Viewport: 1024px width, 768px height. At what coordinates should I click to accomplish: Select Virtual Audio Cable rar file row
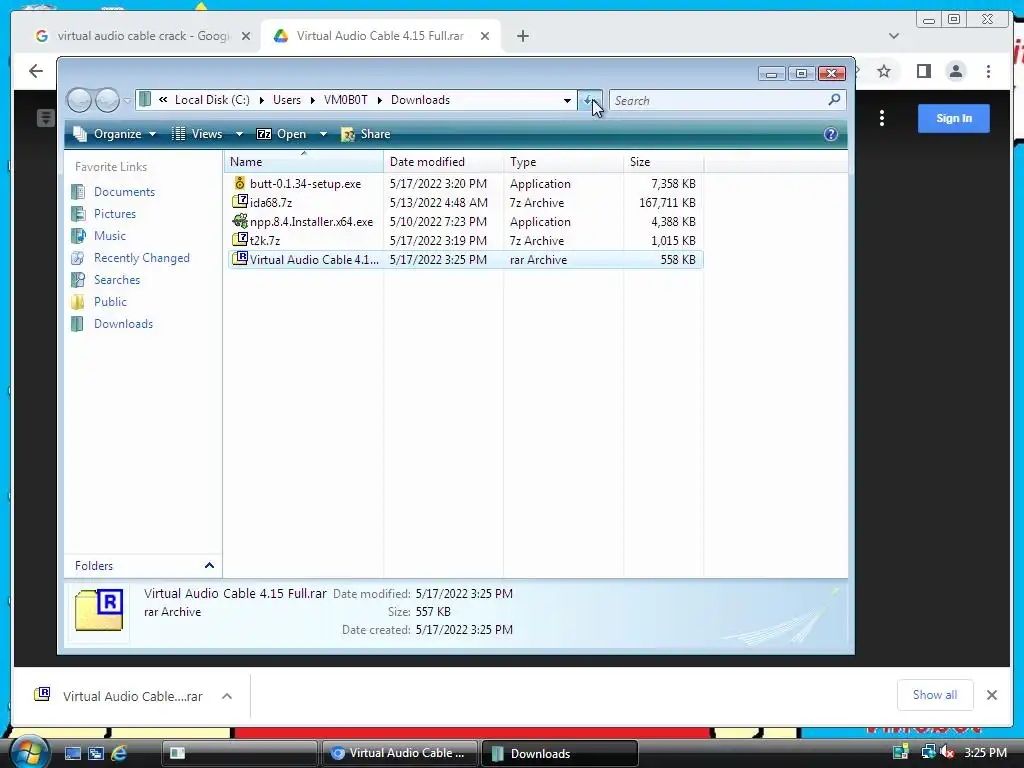tap(466, 260)
